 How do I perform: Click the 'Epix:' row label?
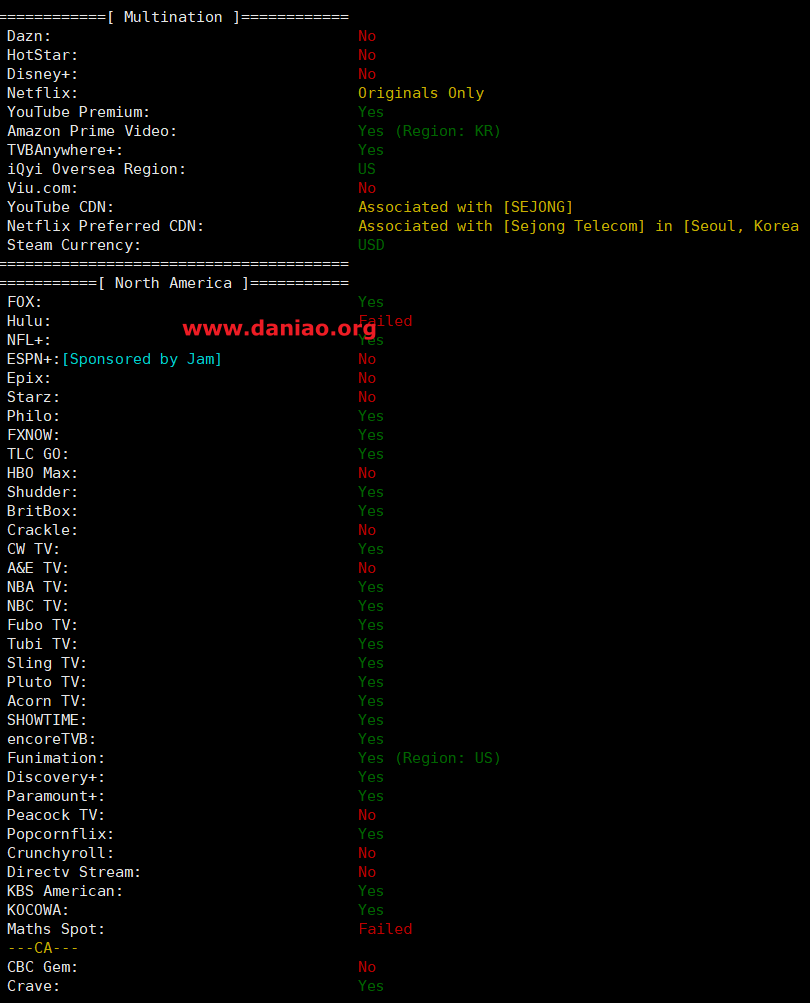[x=29, y=379]
